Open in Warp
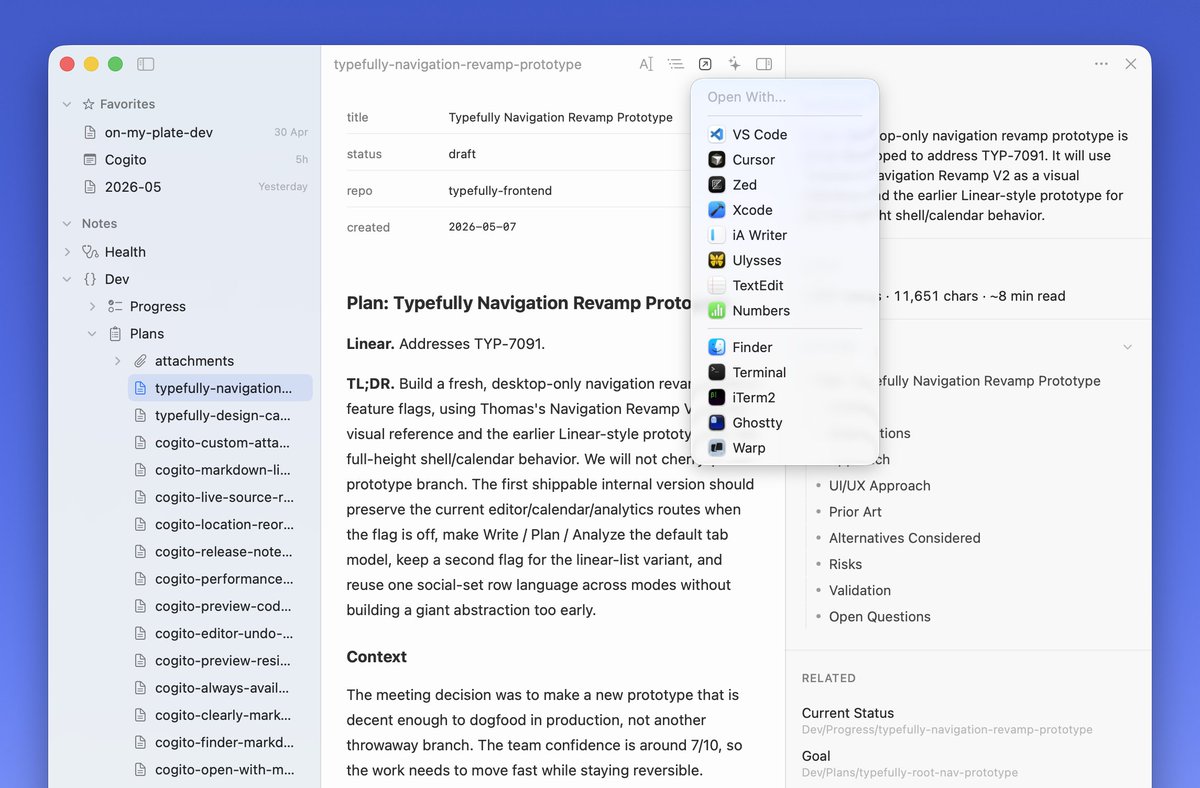1200x788 pixels. [x=785, y=448]
